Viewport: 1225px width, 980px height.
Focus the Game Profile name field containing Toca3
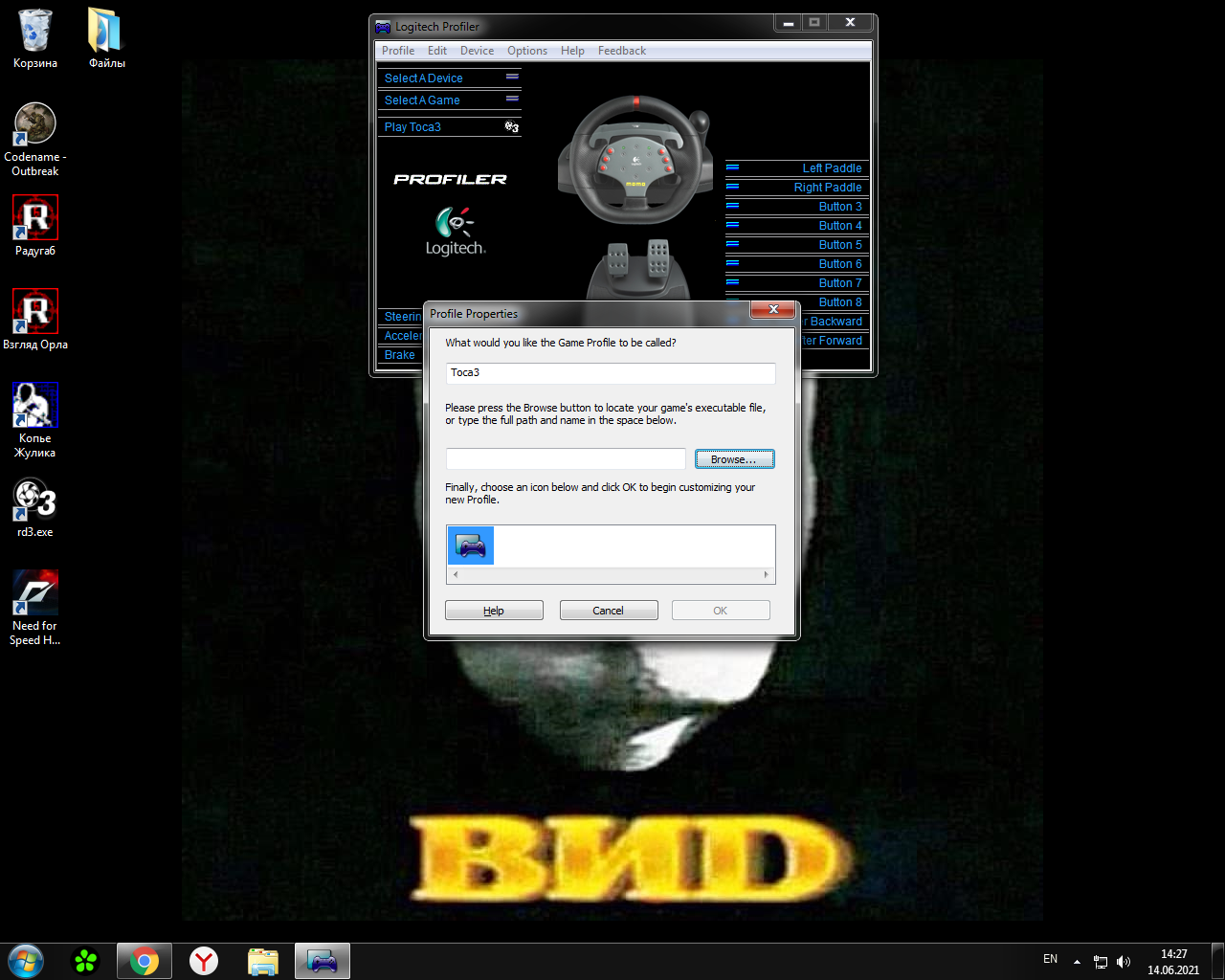(x=611, y=373)
